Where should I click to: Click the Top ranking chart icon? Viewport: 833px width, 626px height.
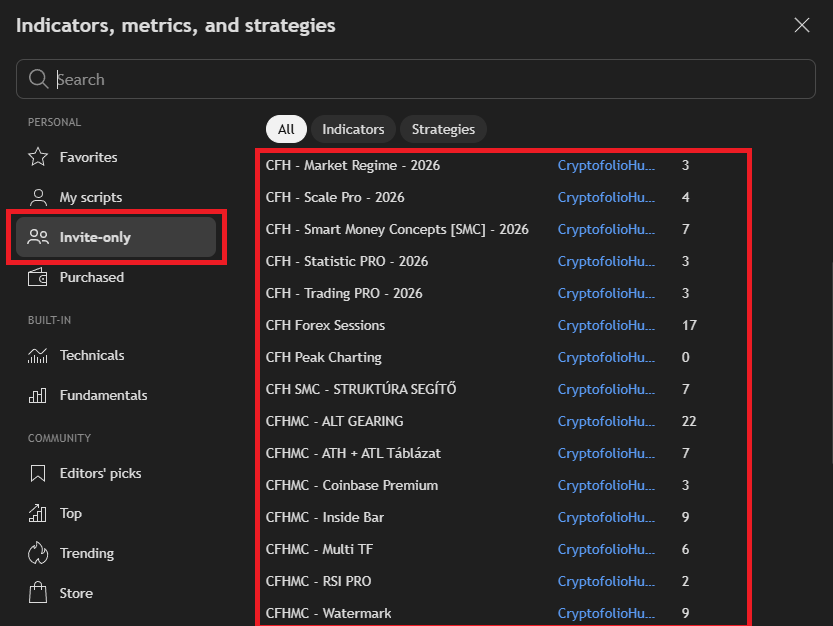[38, 513]
